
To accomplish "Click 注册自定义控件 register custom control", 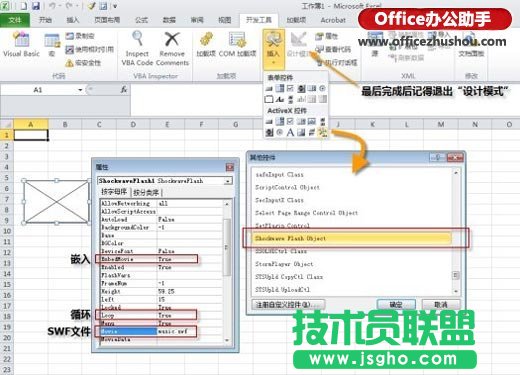I will pos(288,304).
